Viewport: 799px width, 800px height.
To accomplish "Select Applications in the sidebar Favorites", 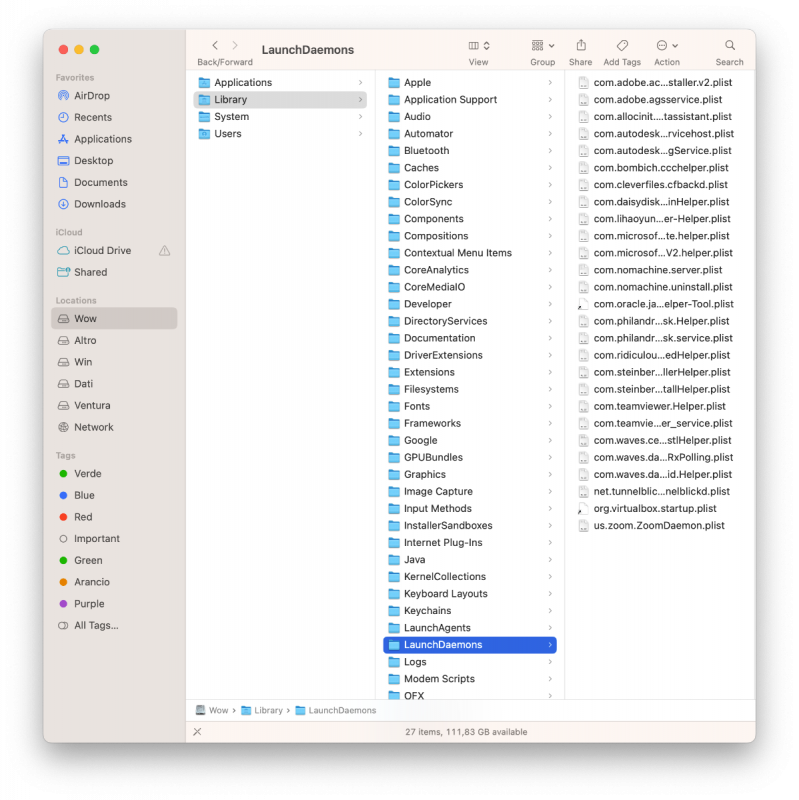I will pyautogui.click(x=114, y=139).
